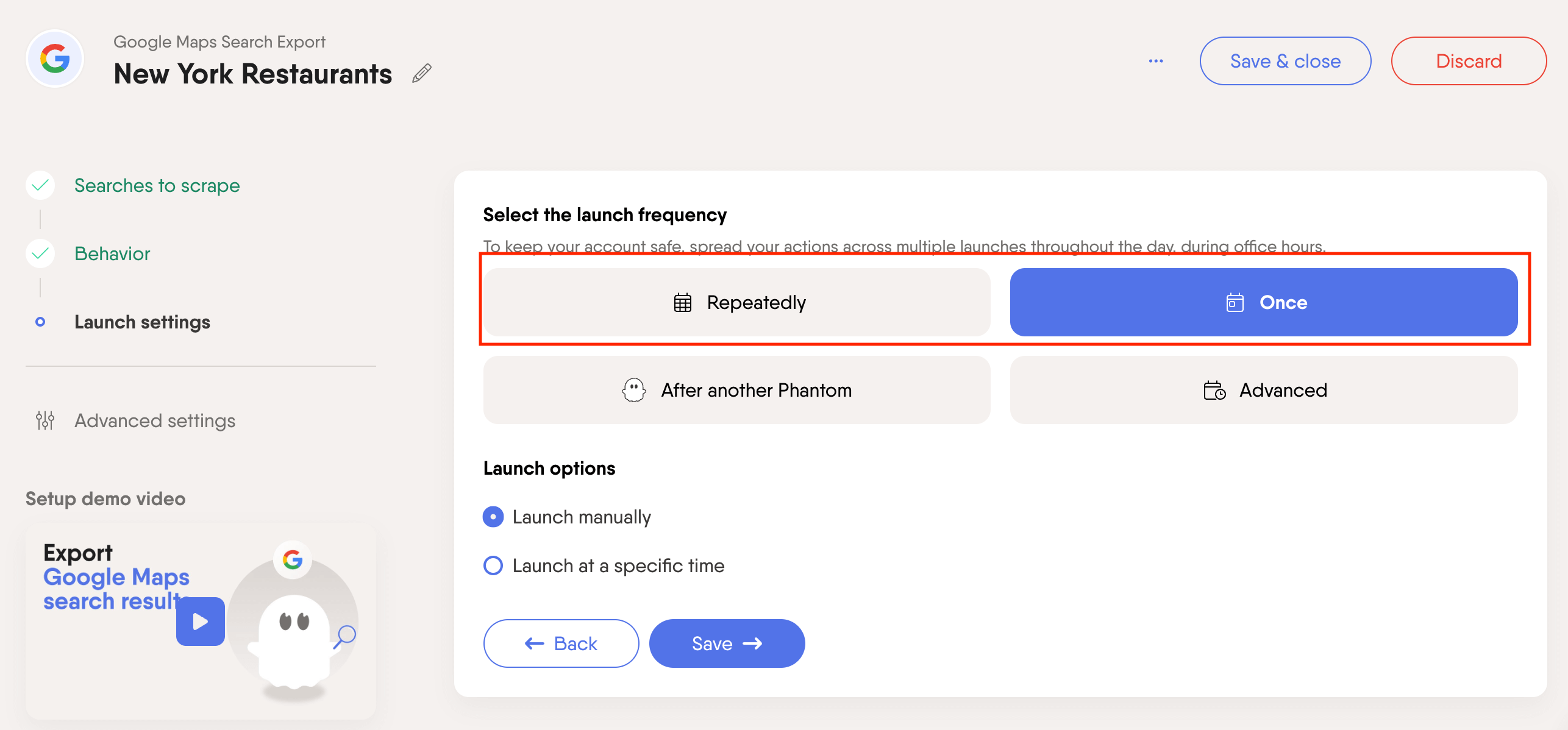Viewport: 1568px width, 730px height.
Task: Toggle the Once launch frequency
Action: point(1264,302)
